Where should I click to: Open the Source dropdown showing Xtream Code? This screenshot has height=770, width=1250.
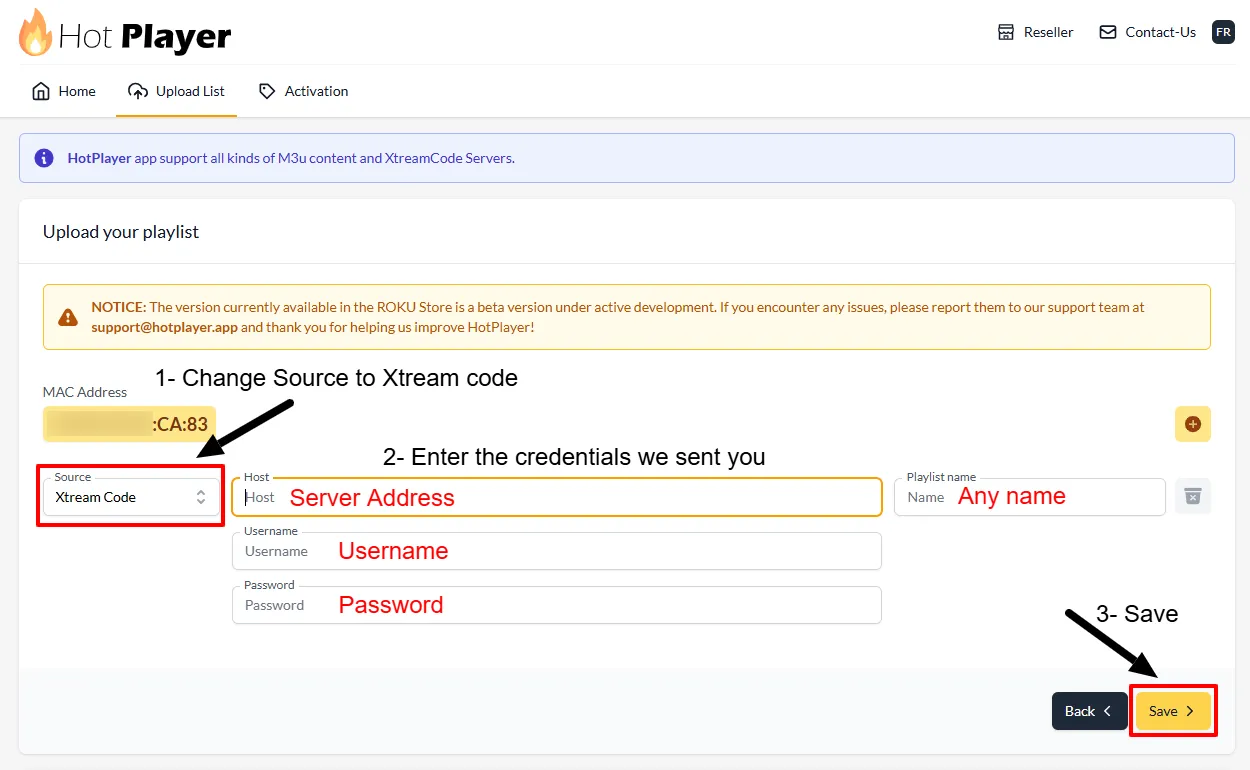click(x=130, y=497)
